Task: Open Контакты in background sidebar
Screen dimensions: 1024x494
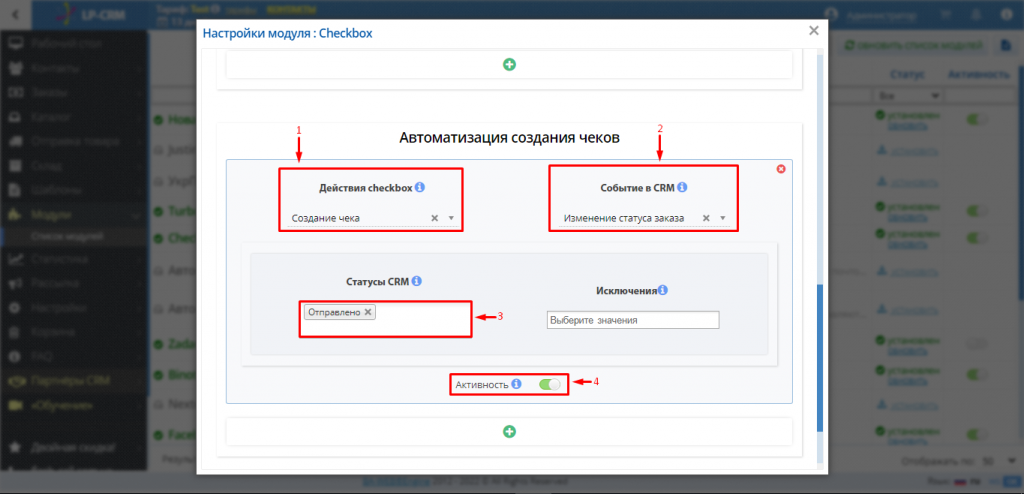Action: point(55,68)
